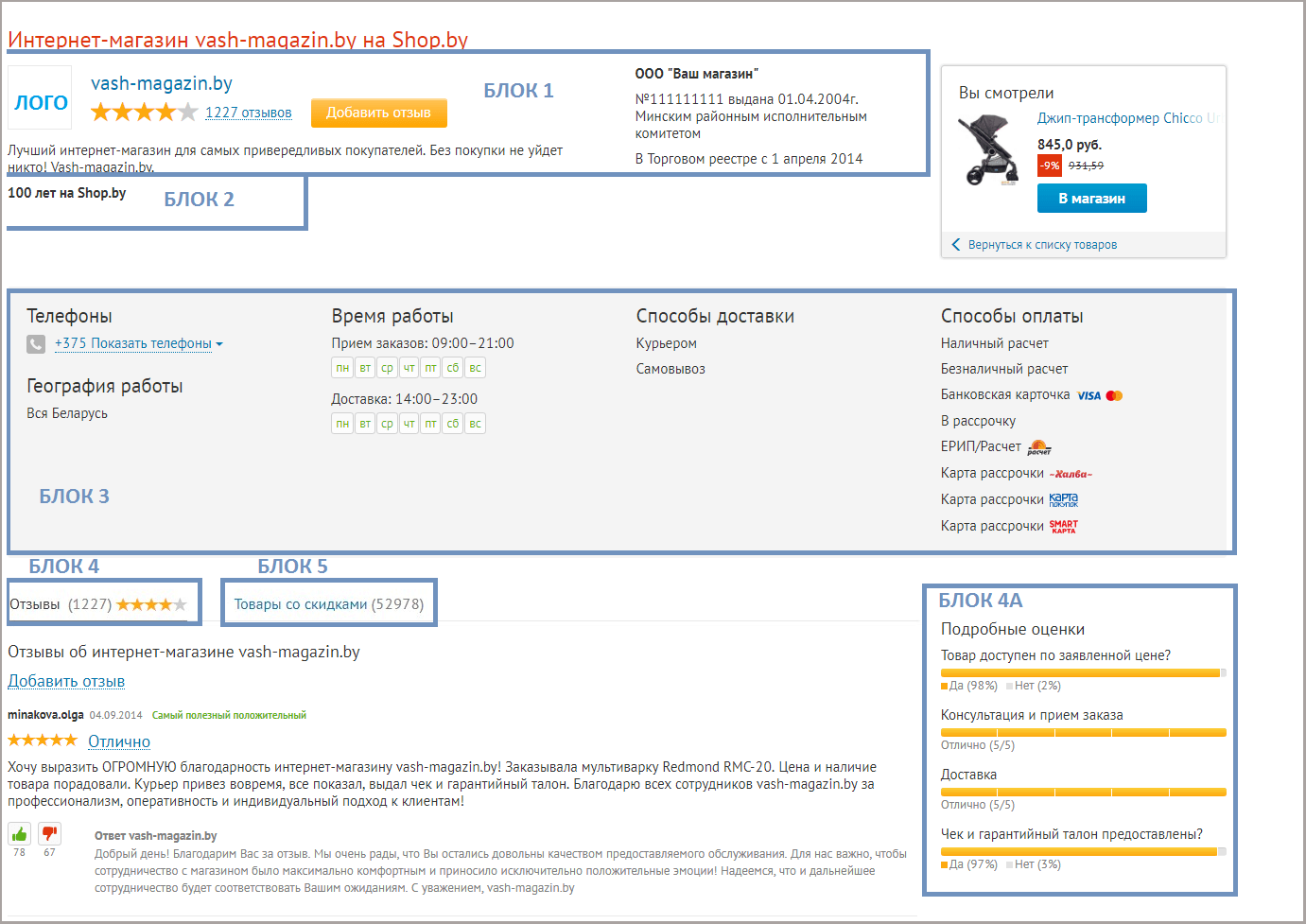Click the -9% discount badge
Viewport: 1306px width, 924px height.
1050,166
